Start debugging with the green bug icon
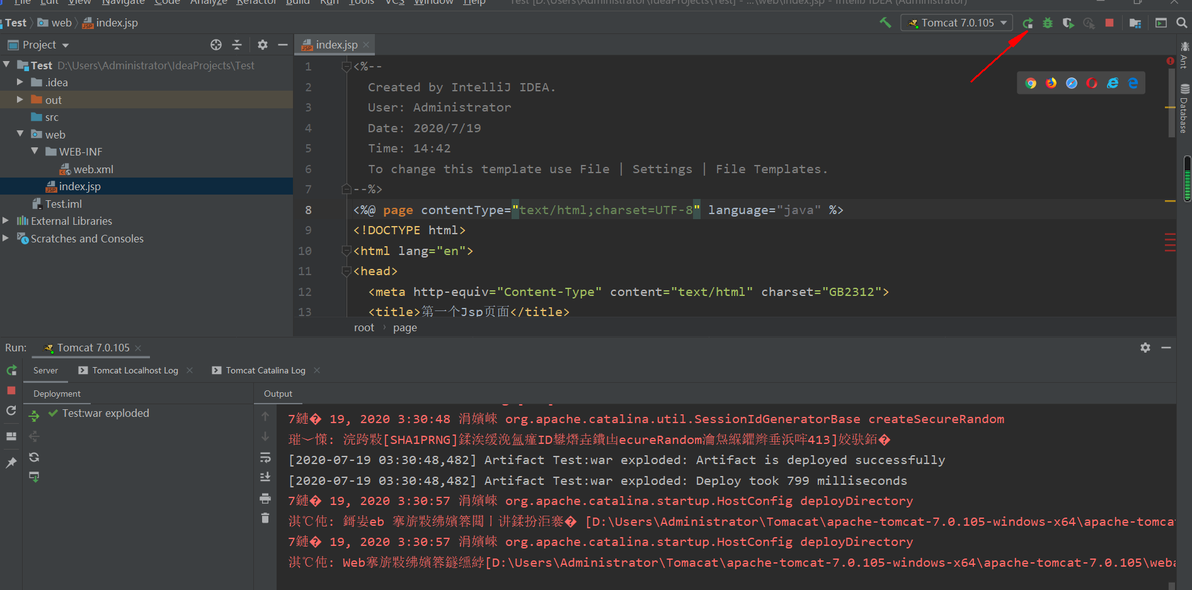 1048,23
